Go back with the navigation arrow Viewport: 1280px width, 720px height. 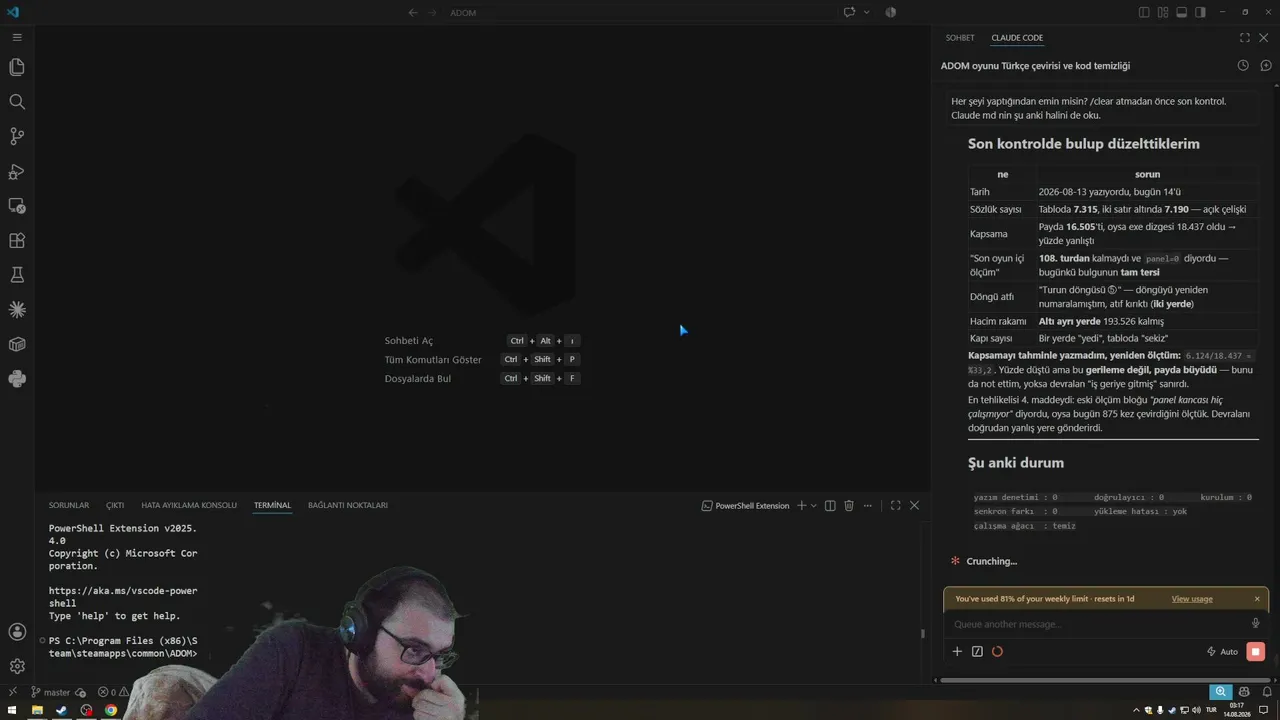click(x=413, y=12)
